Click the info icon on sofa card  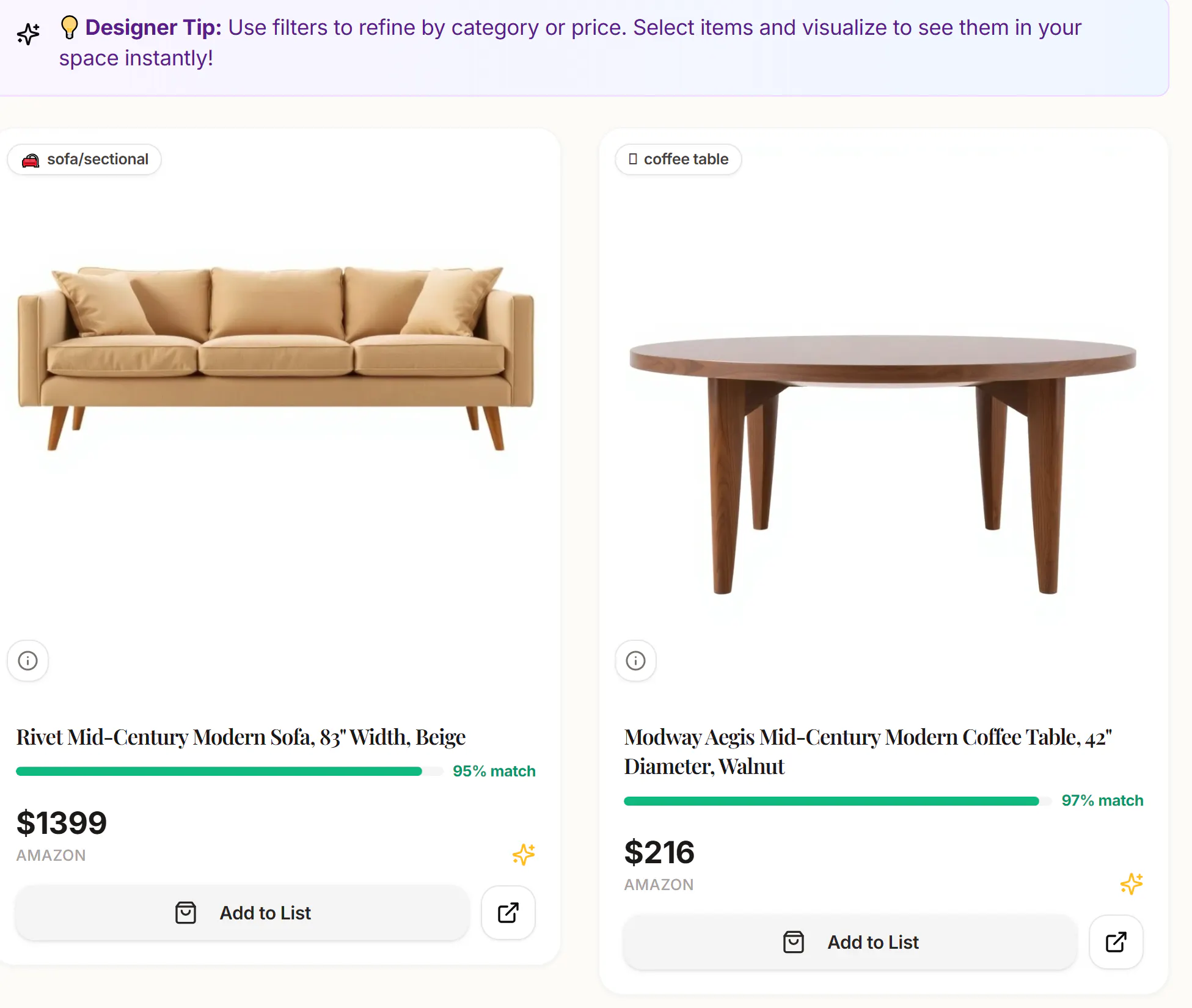pos(27,660)
